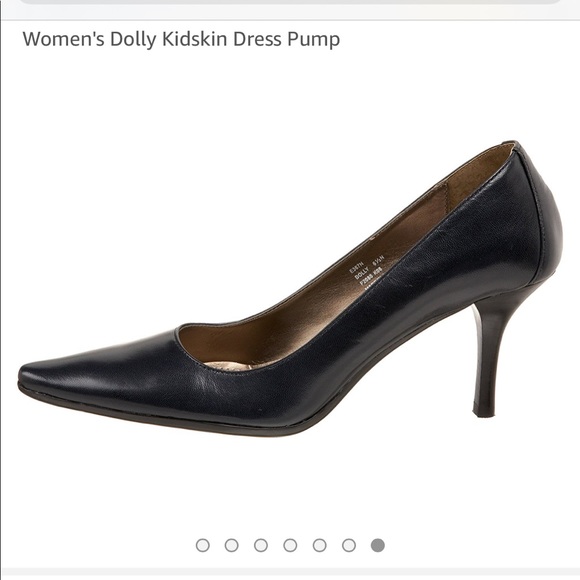Tap the filled seventh carousel dot
This screenshot has width=580, height=580.
378,545
